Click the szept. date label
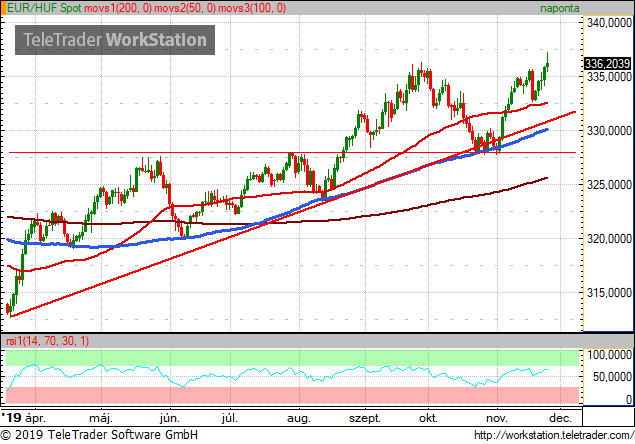This screenshot has width=635, height=444. point(364,418)
